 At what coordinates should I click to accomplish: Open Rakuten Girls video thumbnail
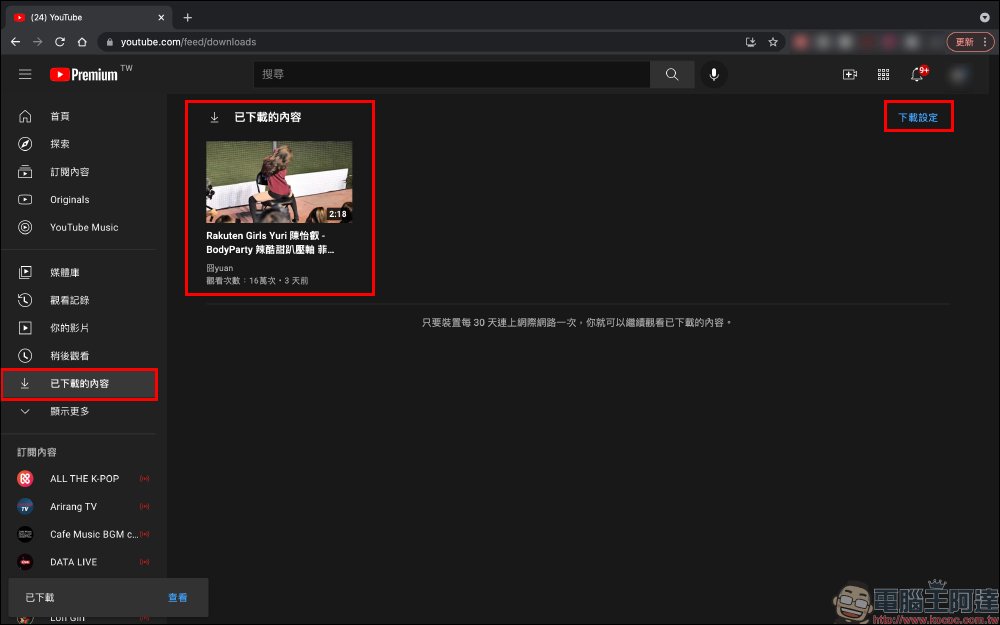click(279, 181)
